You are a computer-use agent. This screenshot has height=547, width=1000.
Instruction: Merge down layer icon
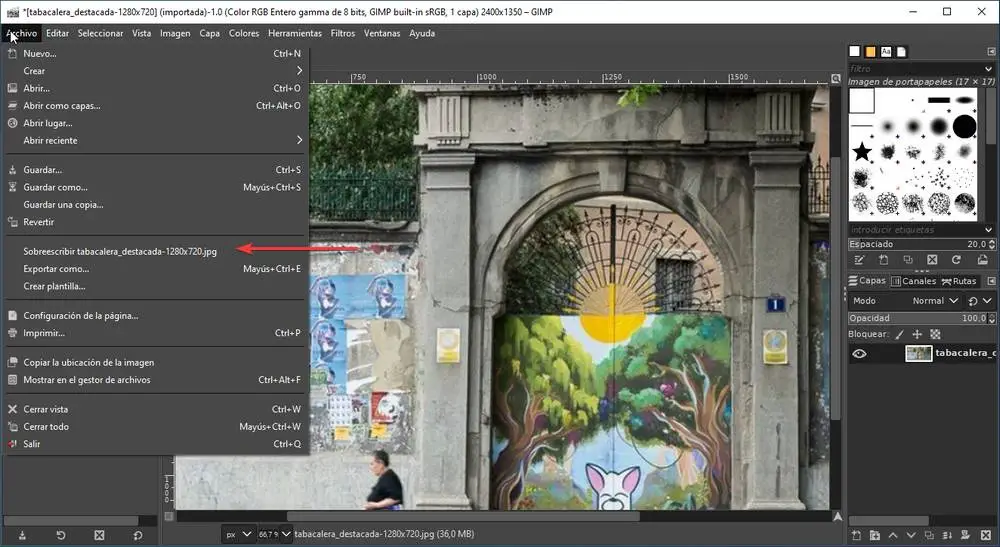coord(947,536)
